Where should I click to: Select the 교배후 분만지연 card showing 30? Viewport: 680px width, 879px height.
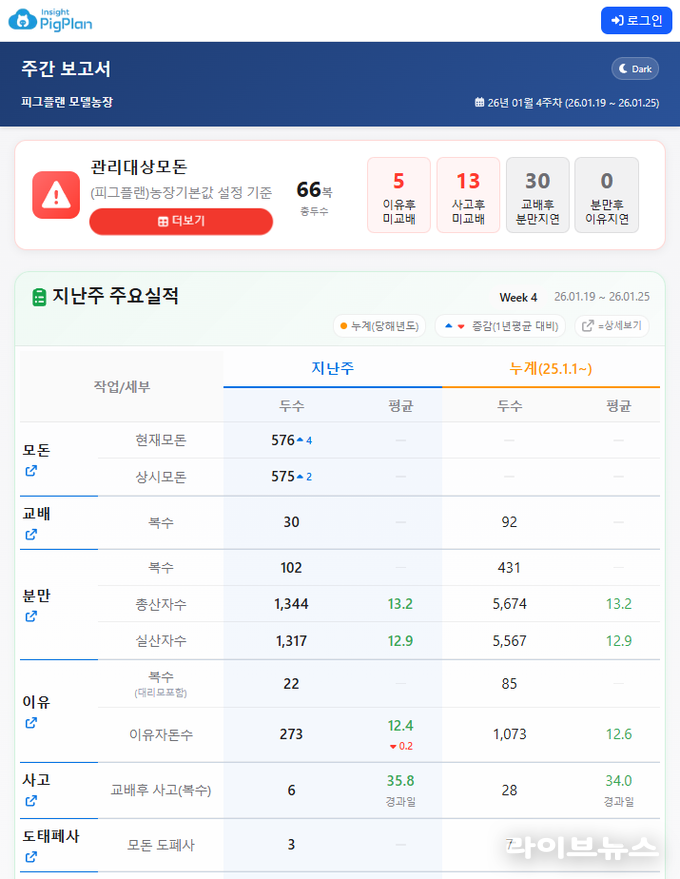(537, 195)
